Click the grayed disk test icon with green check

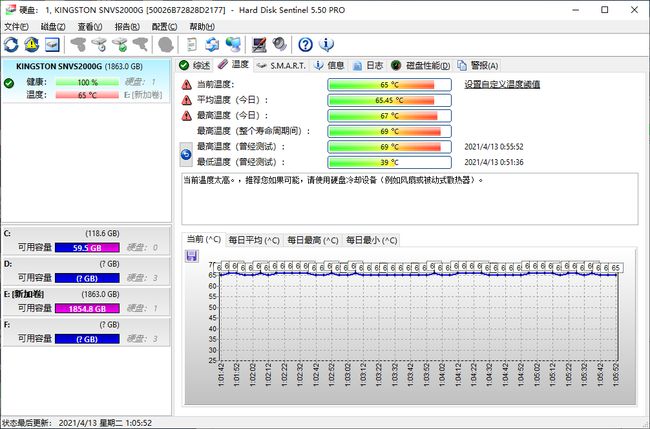[120, 44]
